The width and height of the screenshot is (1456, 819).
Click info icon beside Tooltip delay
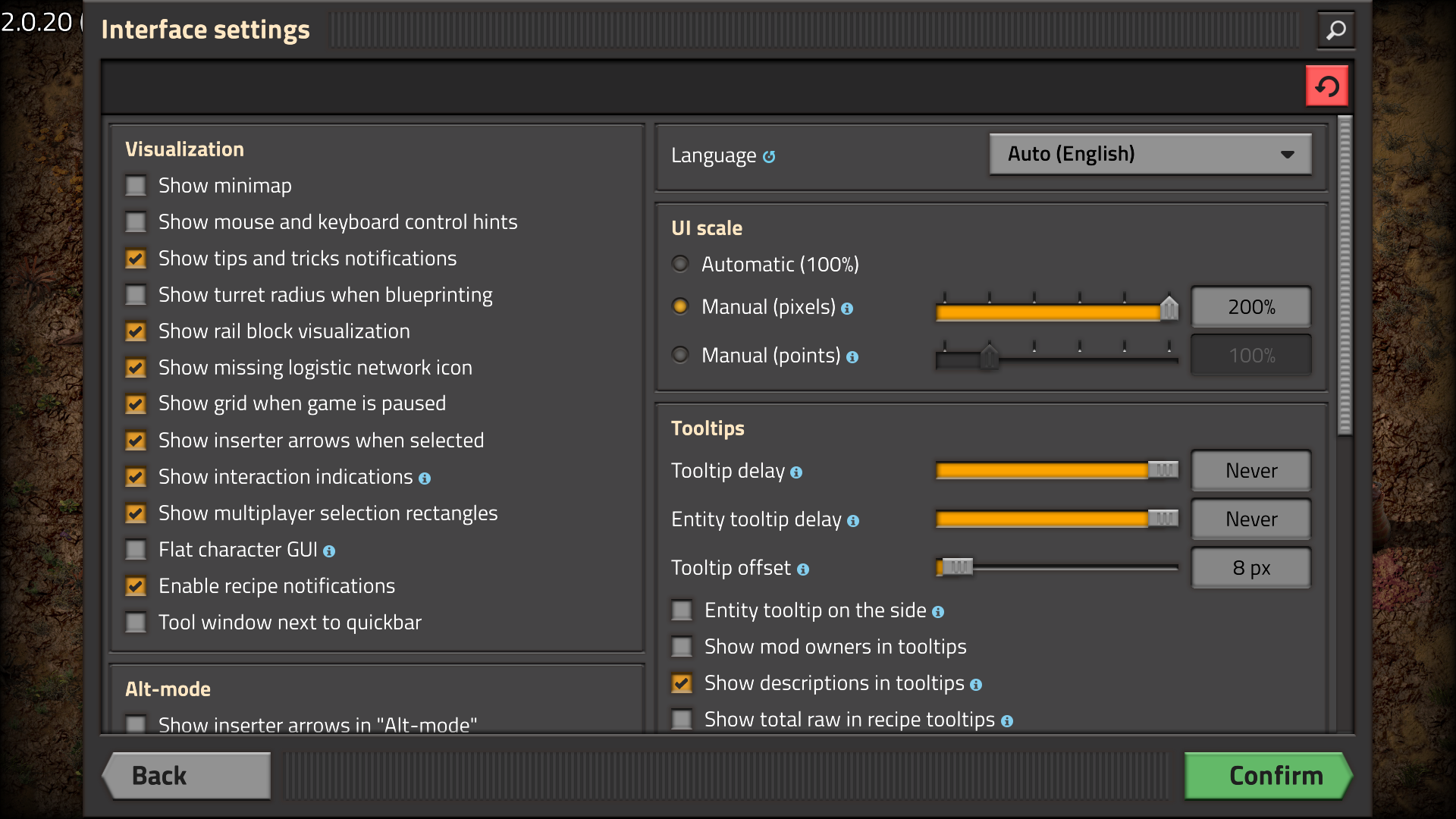point(796,472)
